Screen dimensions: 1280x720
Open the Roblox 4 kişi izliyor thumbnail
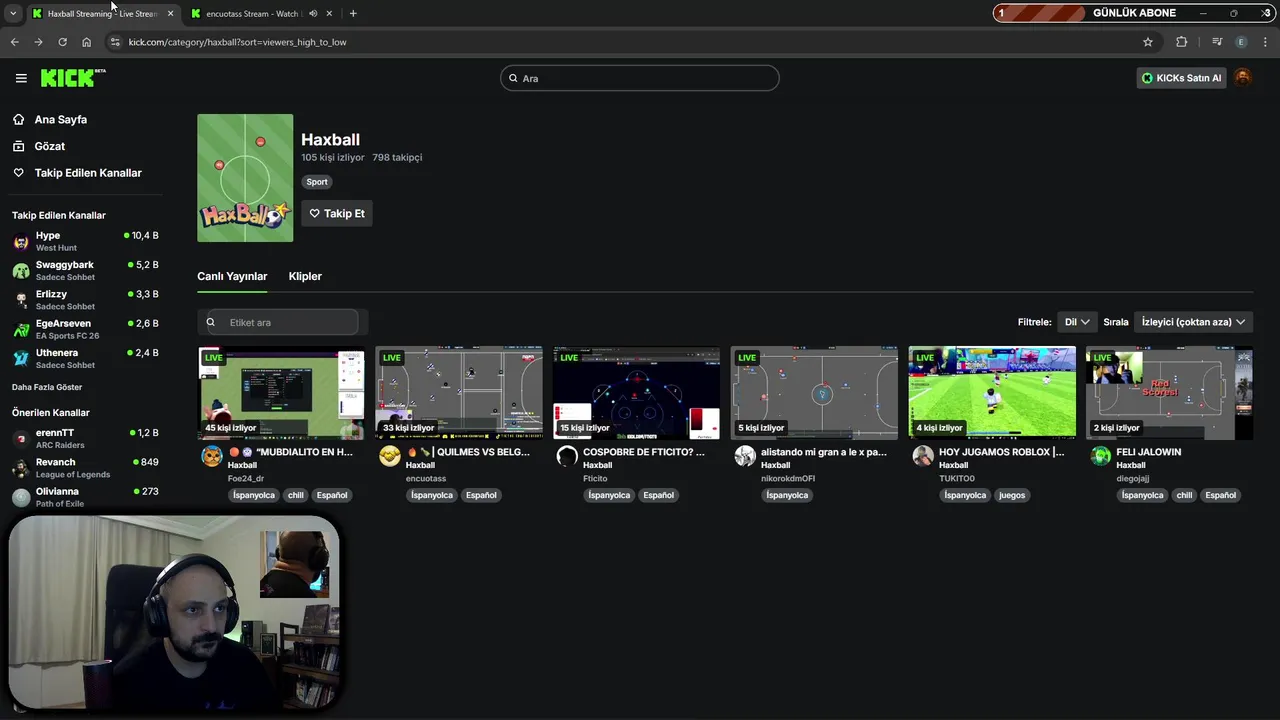coord(992,393)
